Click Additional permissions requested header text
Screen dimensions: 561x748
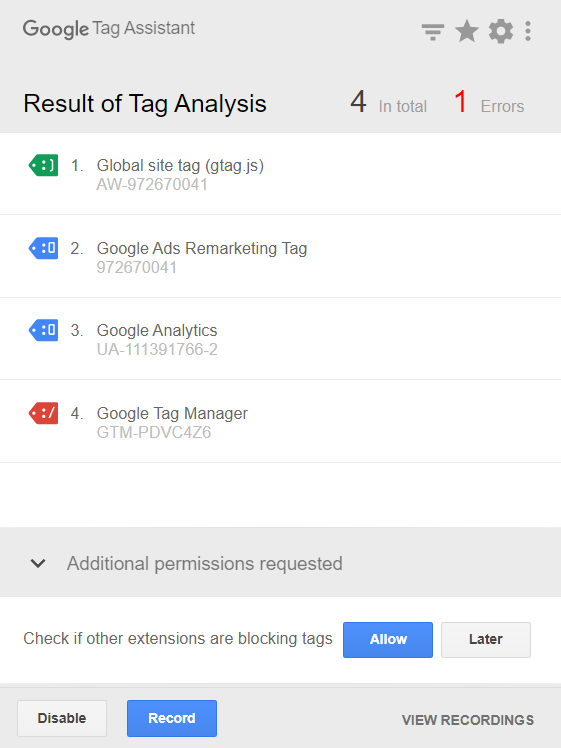[205, 564]
